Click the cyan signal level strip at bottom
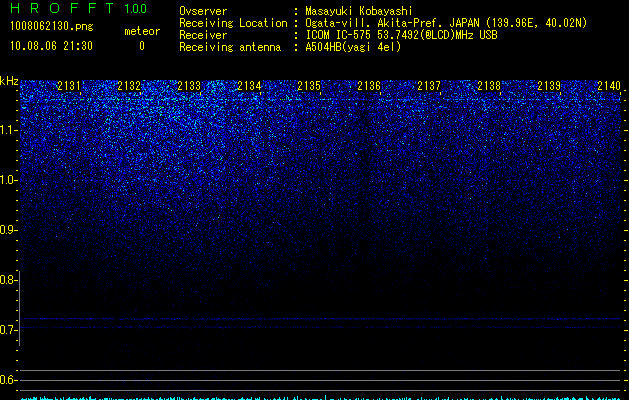The width and height of the screenshot is (629, 400). pos(321,398)
